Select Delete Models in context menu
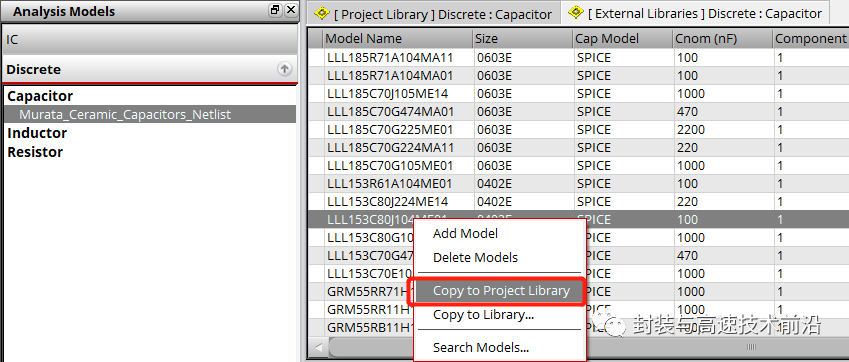849x362 pixels. coord(475,258)
